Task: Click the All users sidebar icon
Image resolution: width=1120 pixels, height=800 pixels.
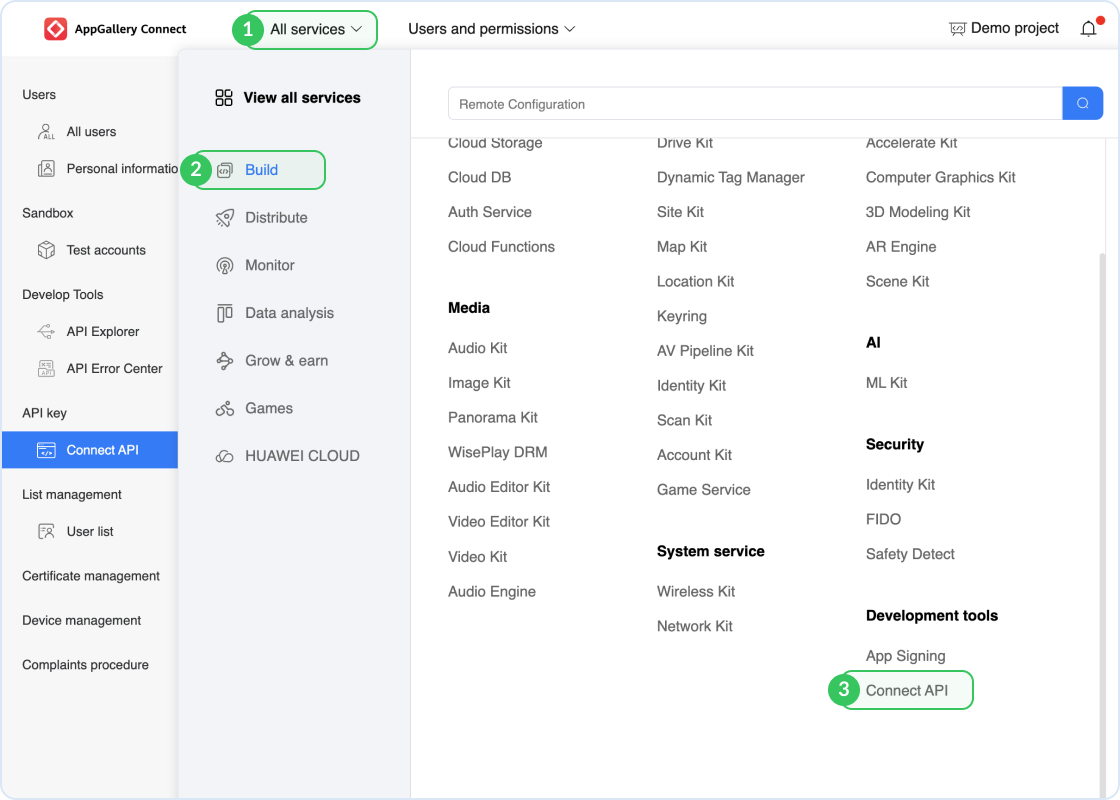Action: tap(46, 131)
